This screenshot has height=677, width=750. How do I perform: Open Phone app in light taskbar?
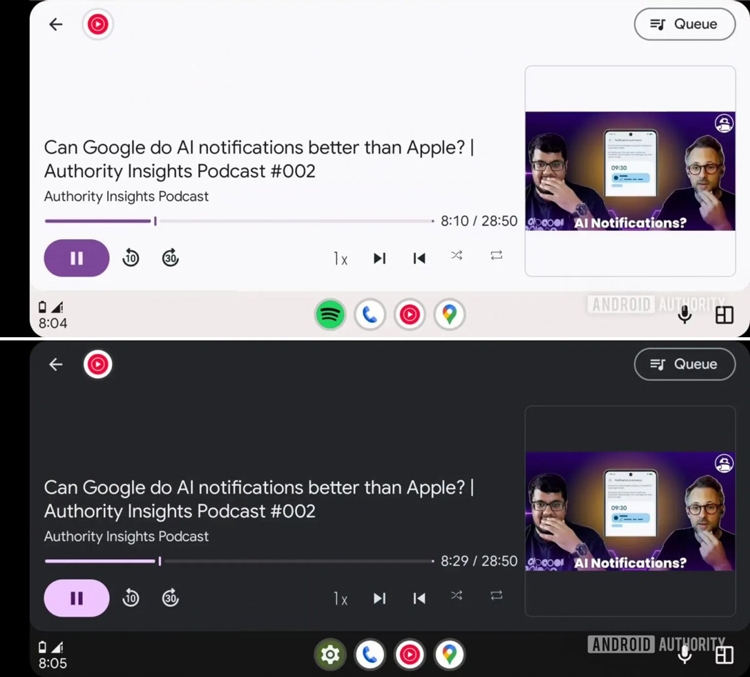click(370, 314)
